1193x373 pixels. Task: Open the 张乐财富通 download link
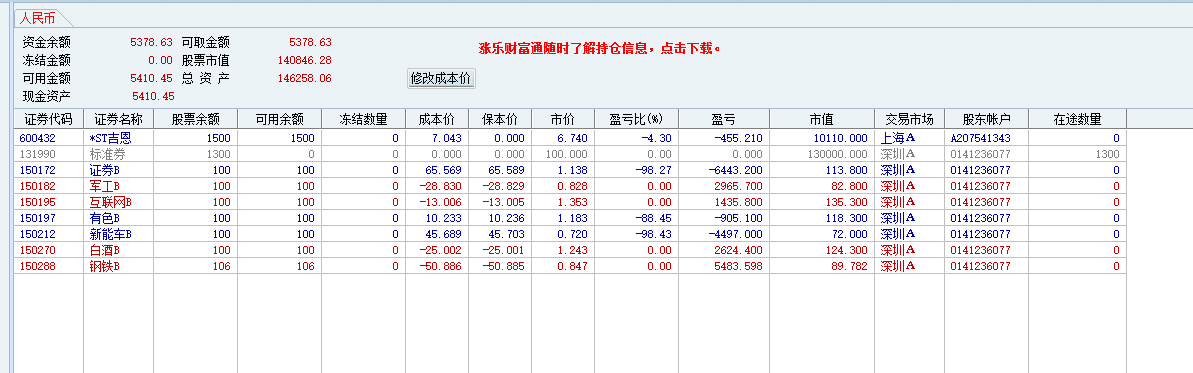click(600, 49)
